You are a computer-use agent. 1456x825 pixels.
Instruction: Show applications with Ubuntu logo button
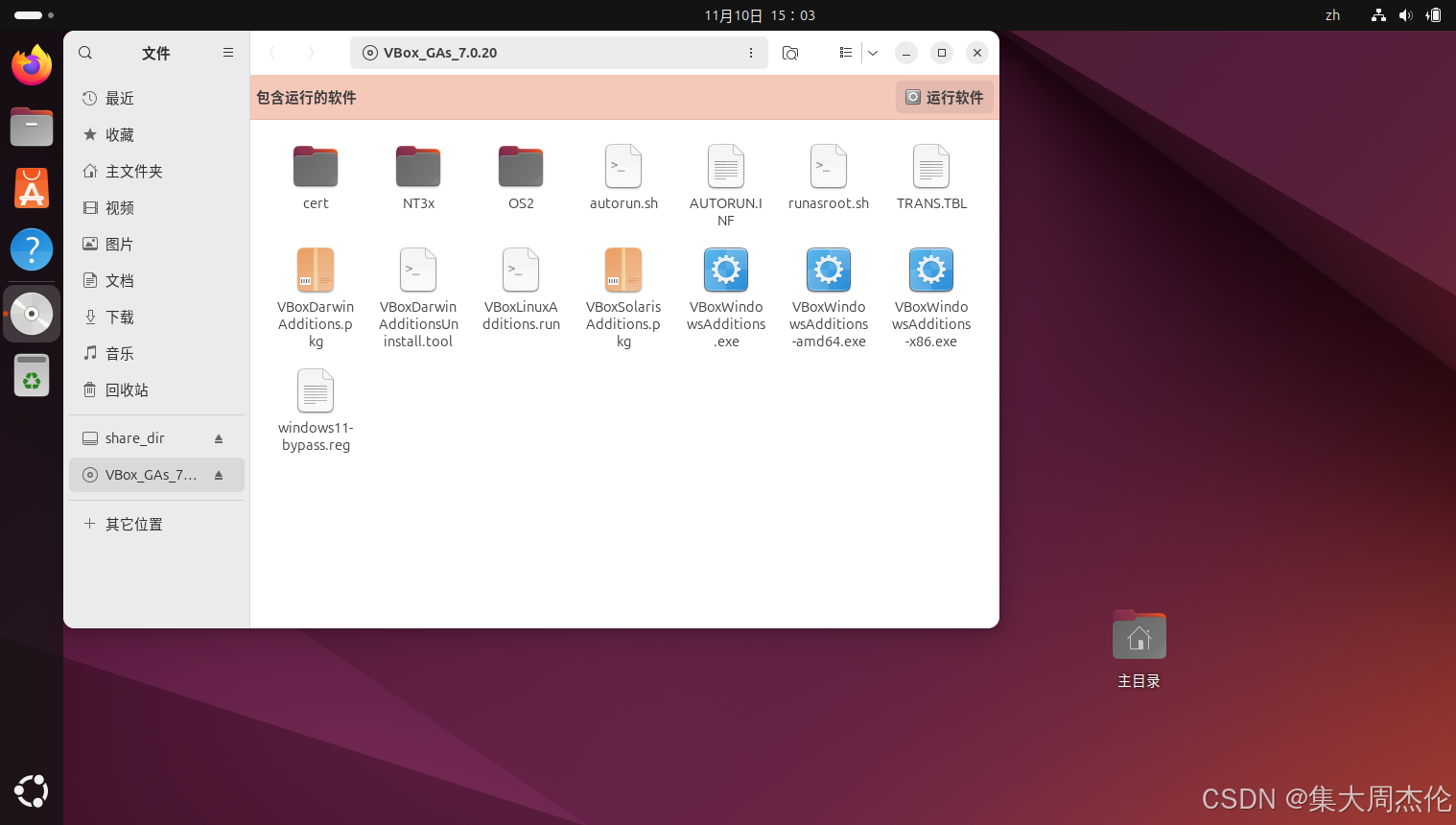pos(32,791)
